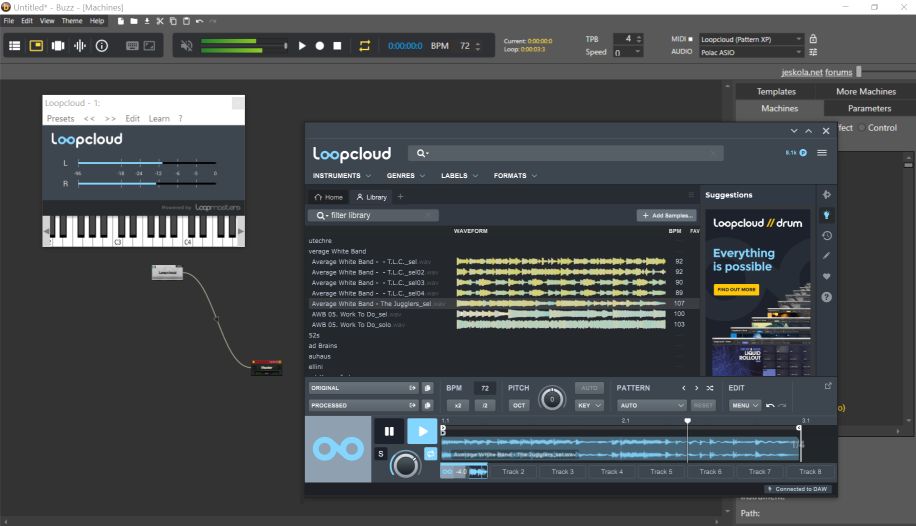This screenshot has width=916, height=526.
Task: Open Loopcloud hamburger menu
Action: click(822, 153)
